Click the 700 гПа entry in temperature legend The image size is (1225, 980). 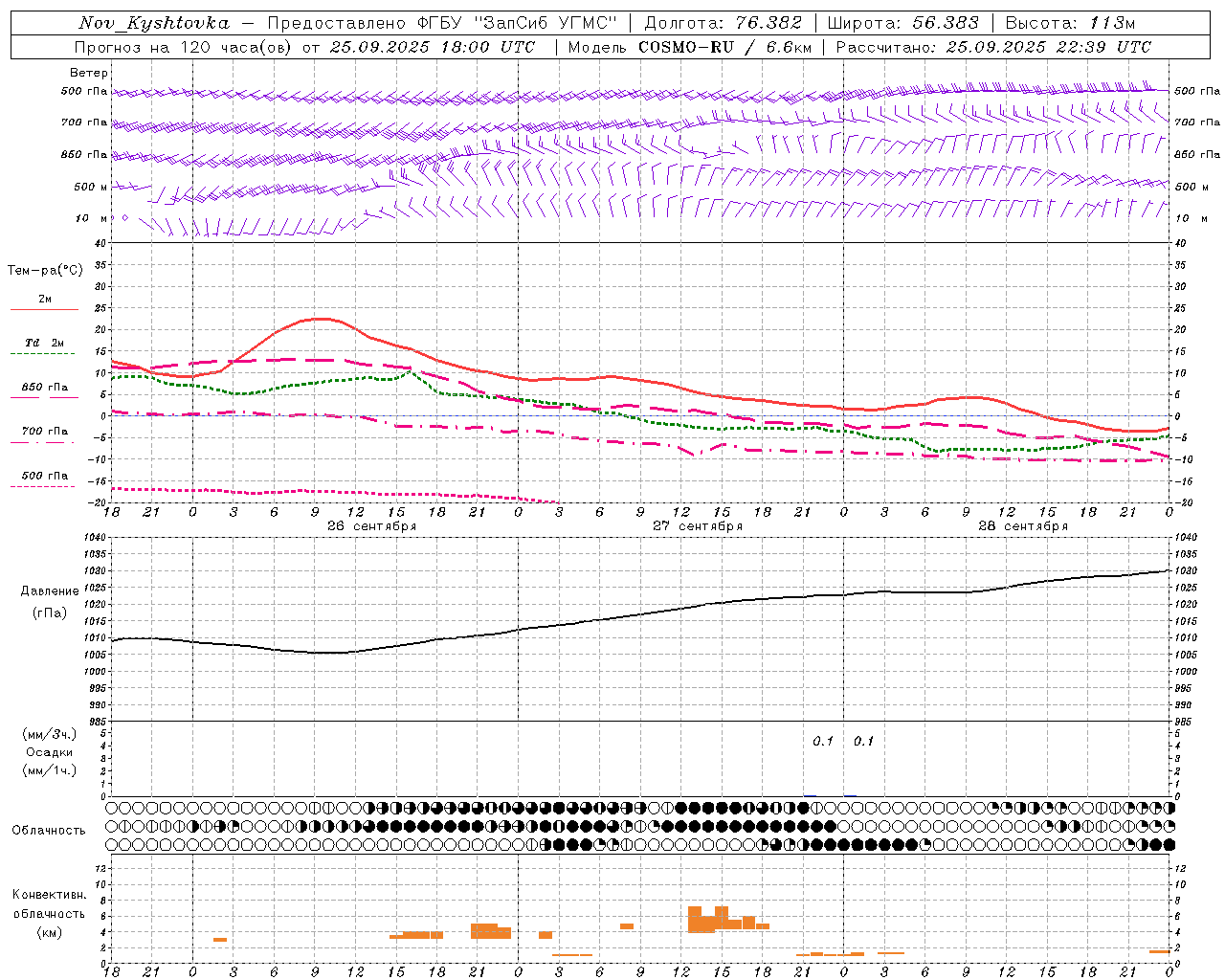pyautogui.click(x=44, y=435)
